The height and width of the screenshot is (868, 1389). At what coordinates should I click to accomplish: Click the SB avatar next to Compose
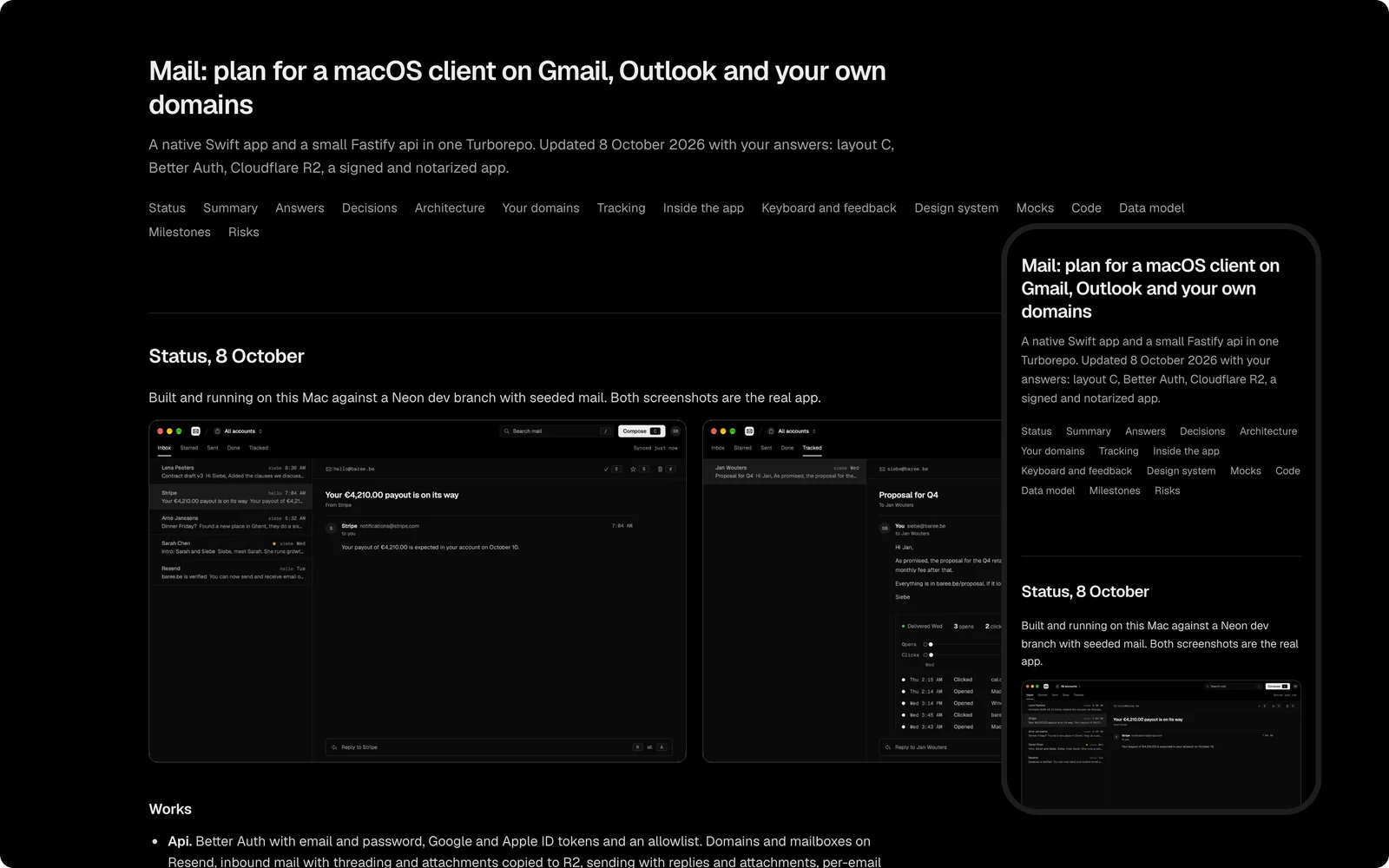[x=675, y=431]
